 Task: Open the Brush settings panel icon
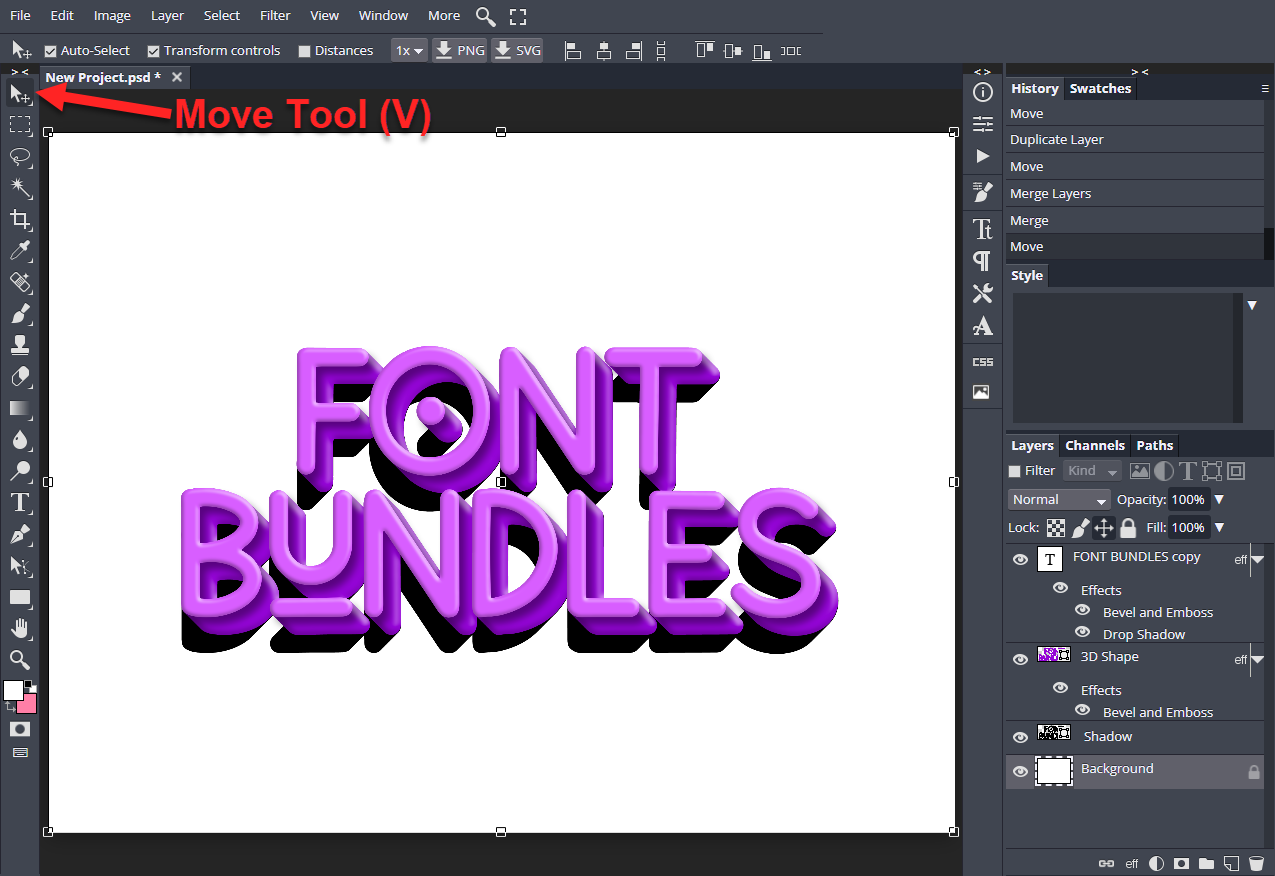click(x=983, y=192)
